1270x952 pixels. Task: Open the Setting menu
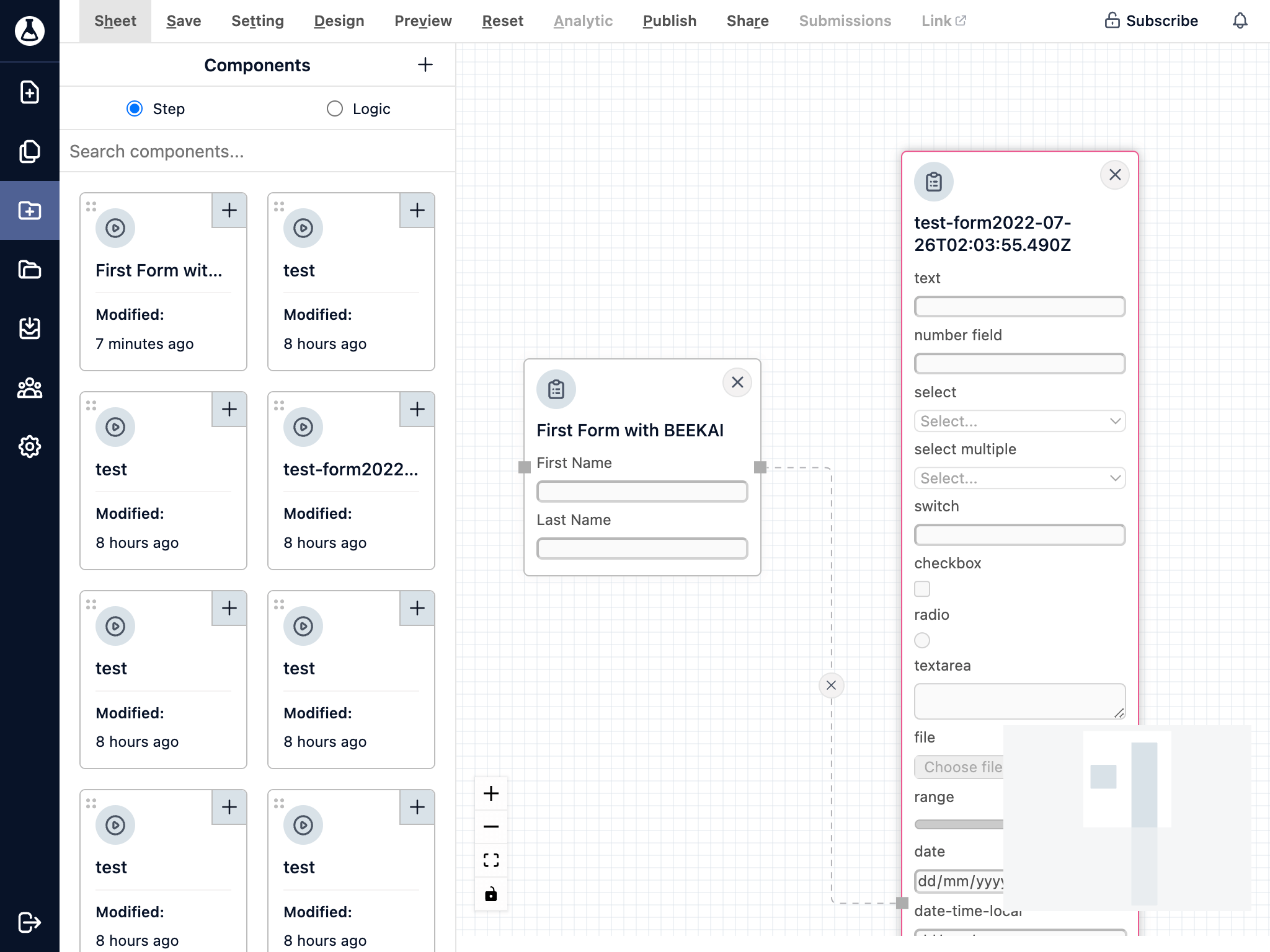tap(257, 21)
